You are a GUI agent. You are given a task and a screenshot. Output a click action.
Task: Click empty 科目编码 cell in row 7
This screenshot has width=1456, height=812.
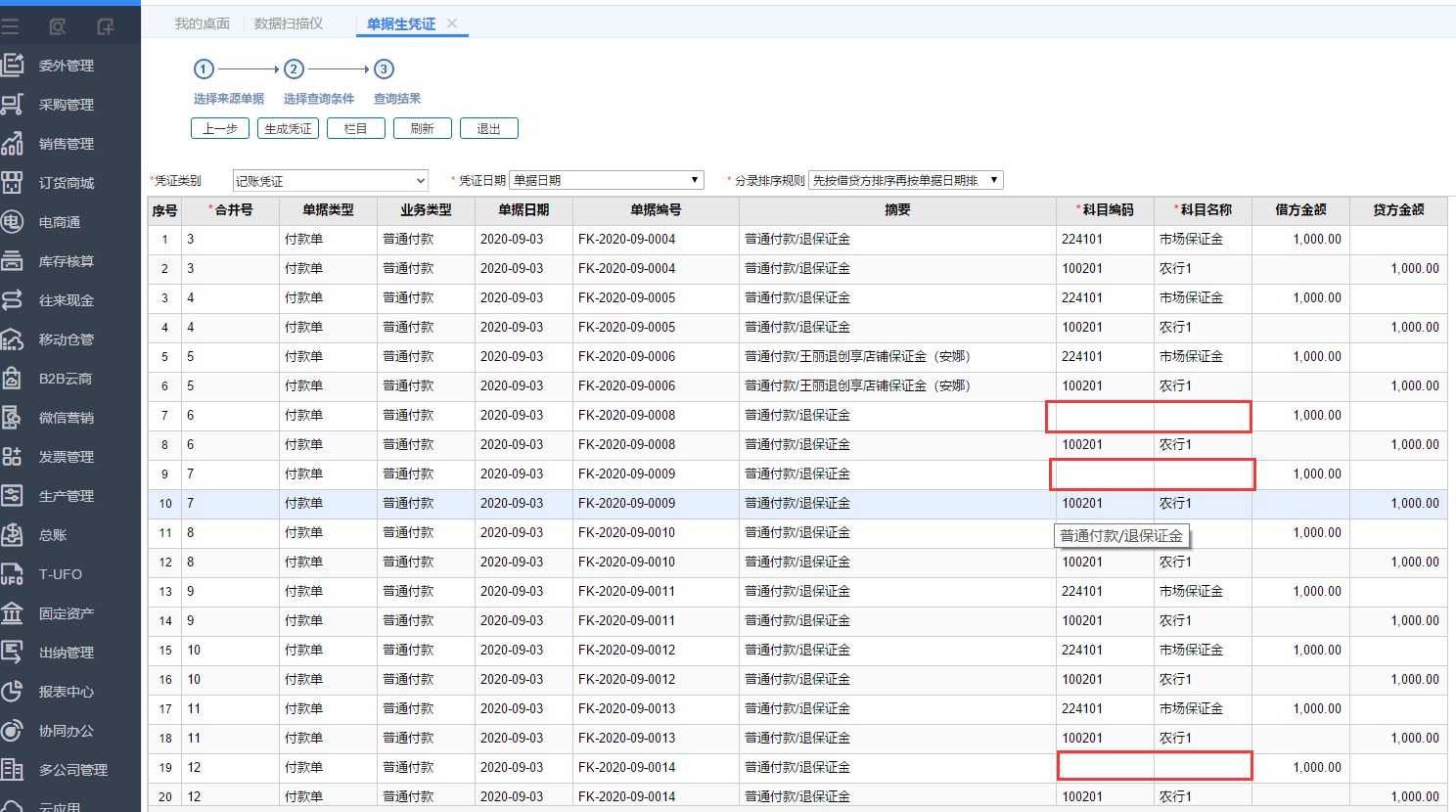[1105, 416]
